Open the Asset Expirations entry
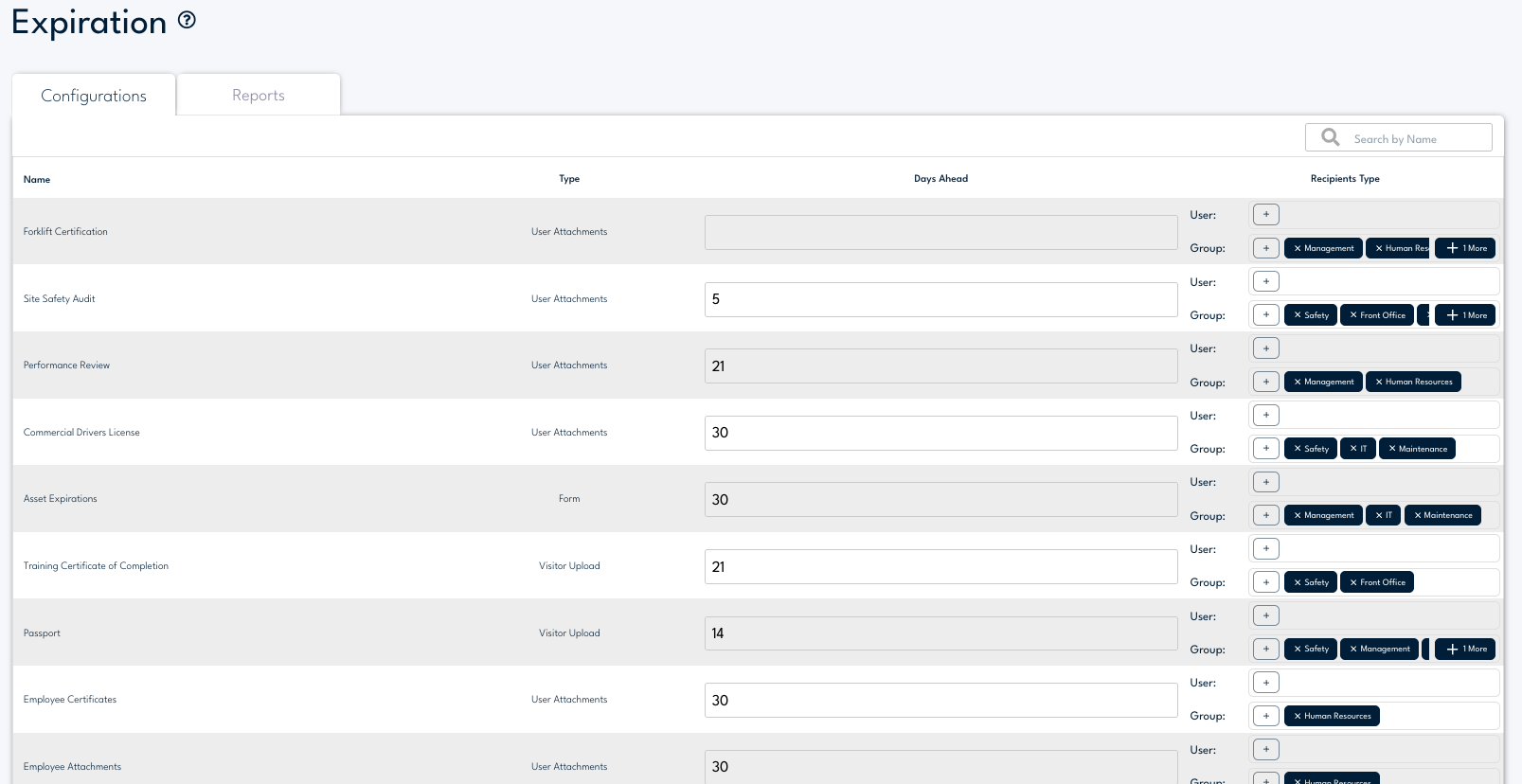The width and height of the screenshot is (1522, 784). click(61, 499)
